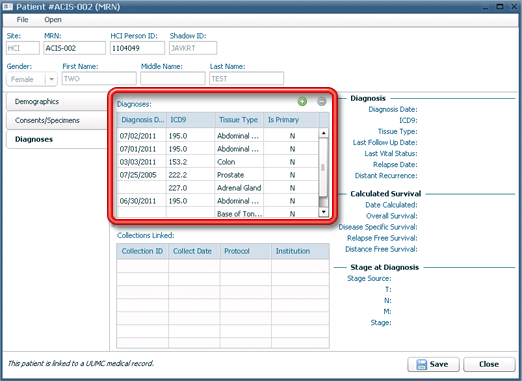Click the Colon tissue type cell

click(239, 162)
